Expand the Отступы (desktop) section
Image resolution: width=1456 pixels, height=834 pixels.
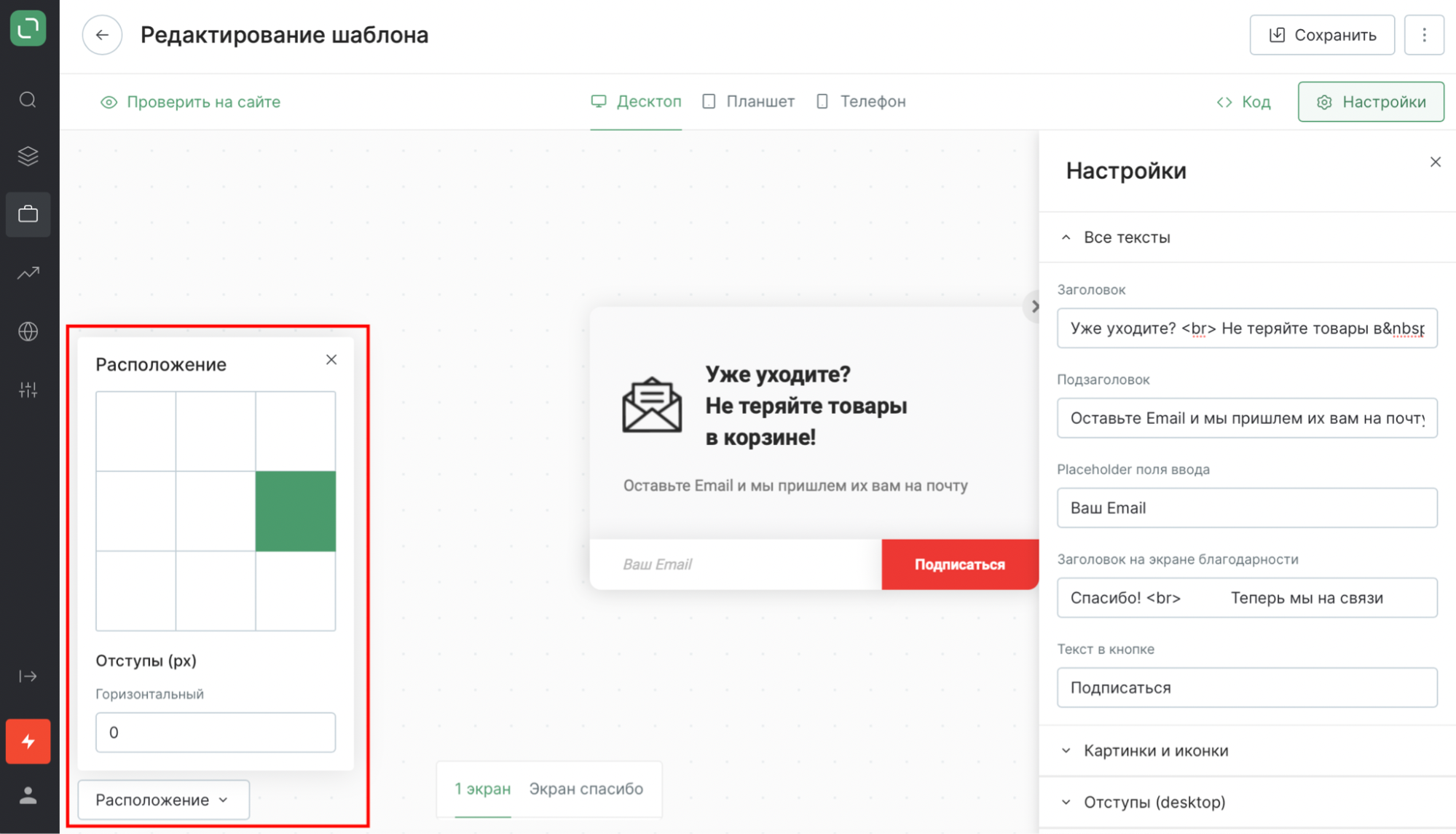pos(1247,803)
